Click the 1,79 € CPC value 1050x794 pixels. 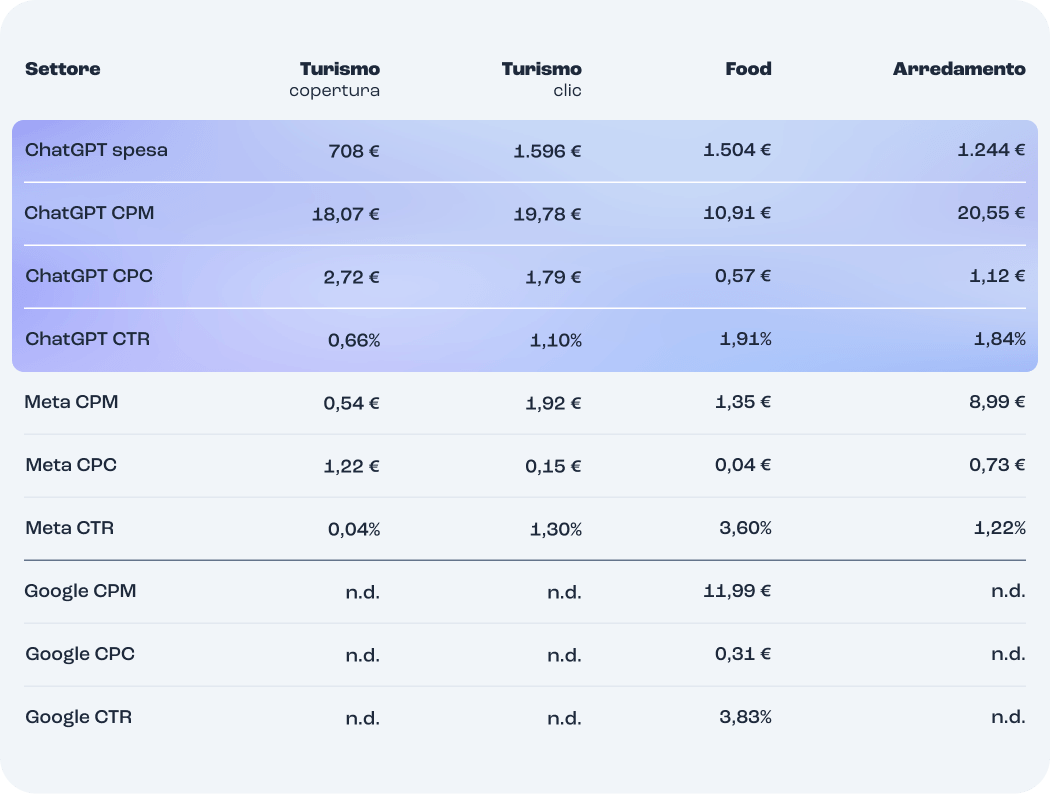pyautogui.click(x=554, y=277)
